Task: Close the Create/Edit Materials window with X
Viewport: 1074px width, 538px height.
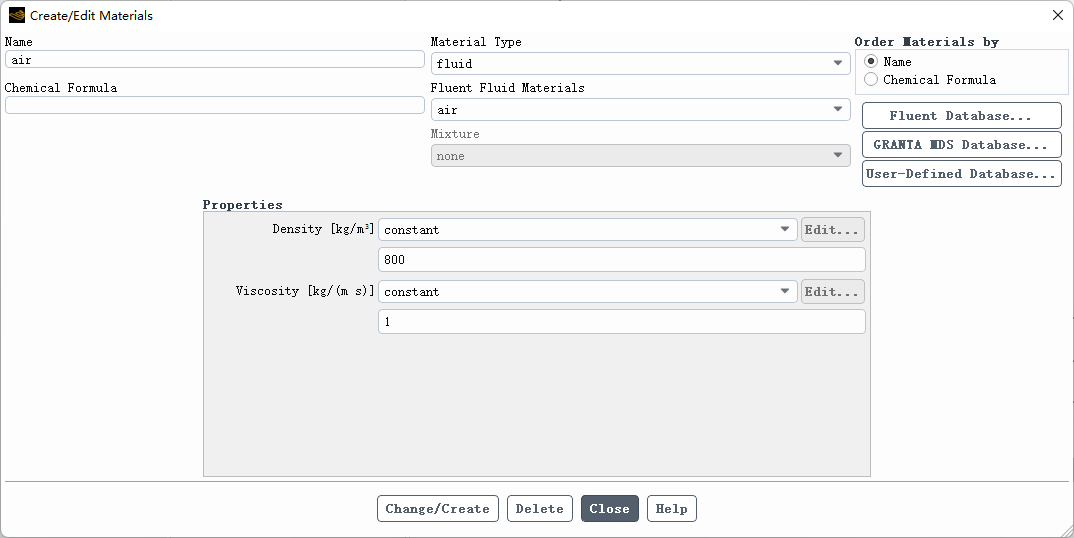Action: [1058, 15]
